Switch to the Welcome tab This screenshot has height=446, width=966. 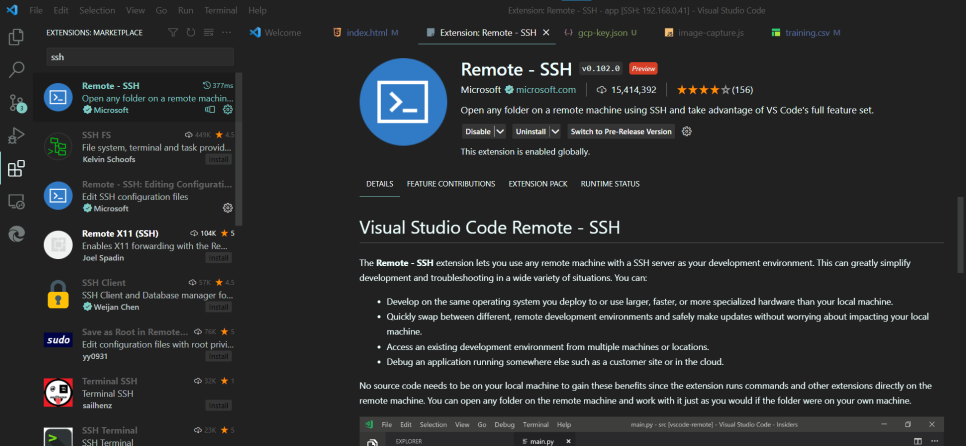[283, 33]
